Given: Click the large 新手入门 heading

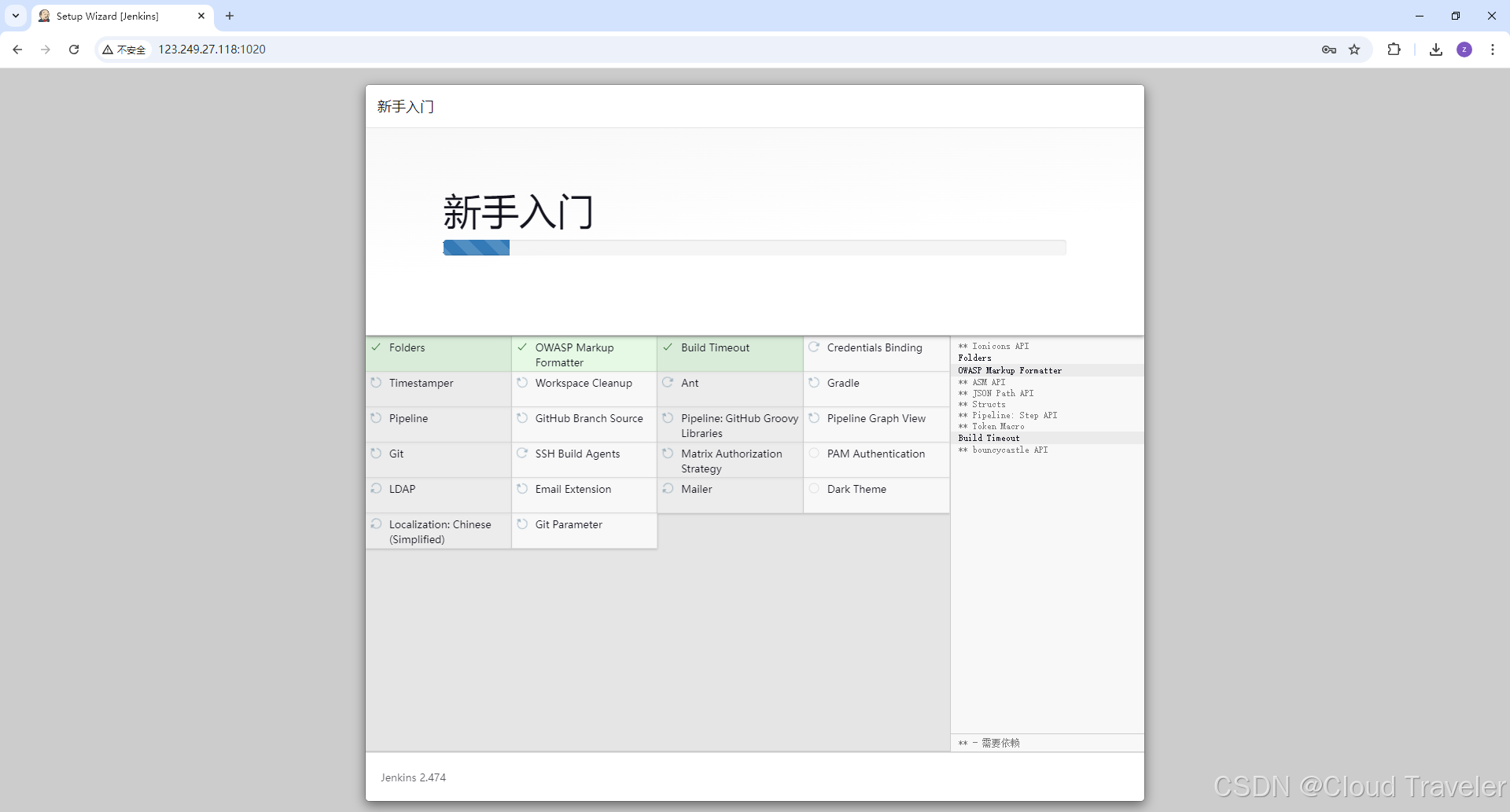Looking at the screenshot, I should point(517,212).
